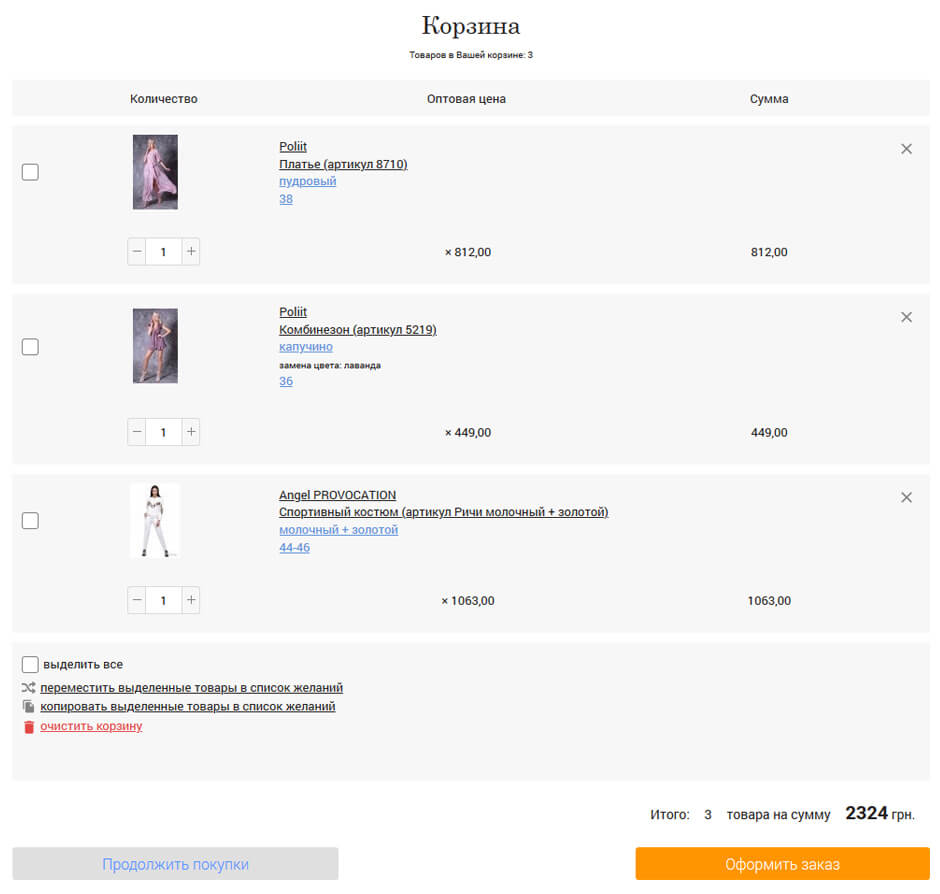
Task: Click the red trash icon to clear cart
Action: point(29,727)
